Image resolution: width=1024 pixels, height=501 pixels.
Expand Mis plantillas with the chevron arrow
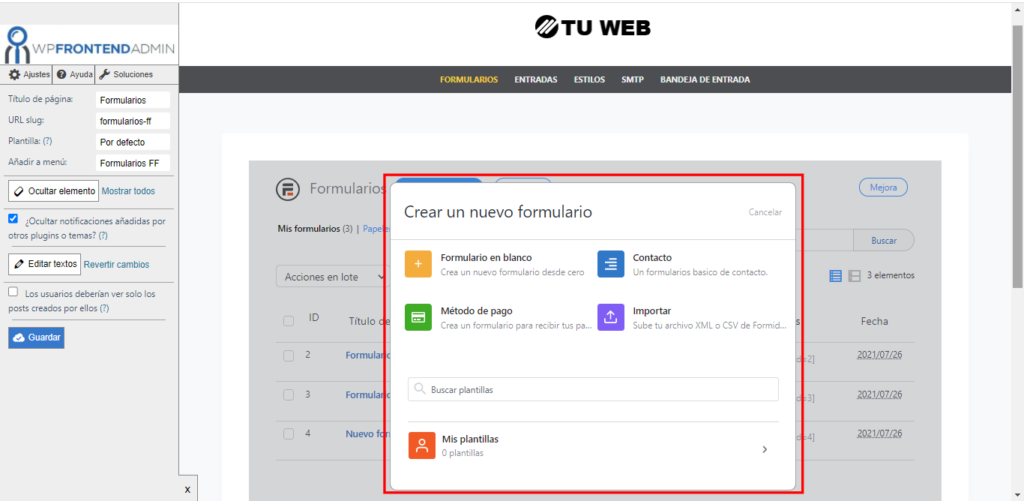click(765, 449)
